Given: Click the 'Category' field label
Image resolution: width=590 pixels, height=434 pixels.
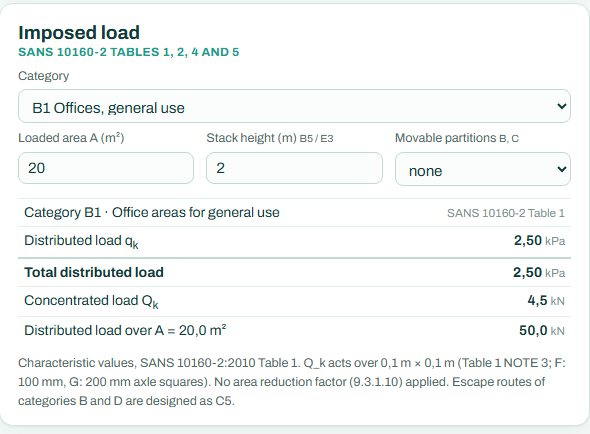Looking at the screenshot, I should coord(44,76).
